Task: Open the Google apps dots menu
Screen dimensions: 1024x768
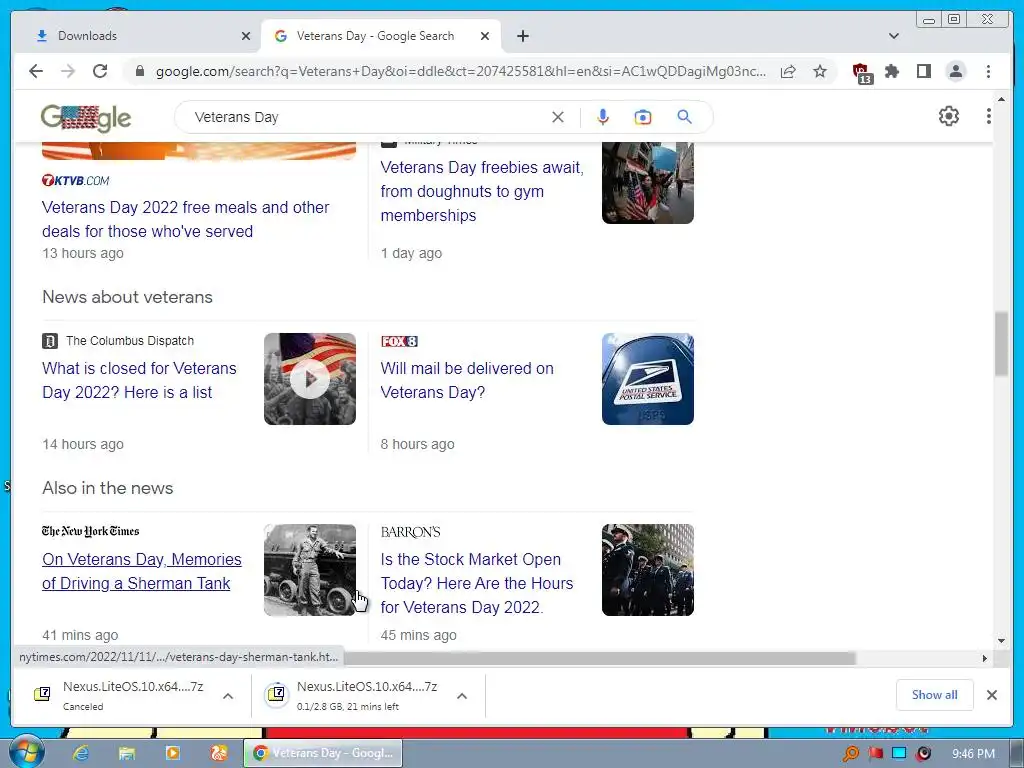Action: tap(988, 116)
